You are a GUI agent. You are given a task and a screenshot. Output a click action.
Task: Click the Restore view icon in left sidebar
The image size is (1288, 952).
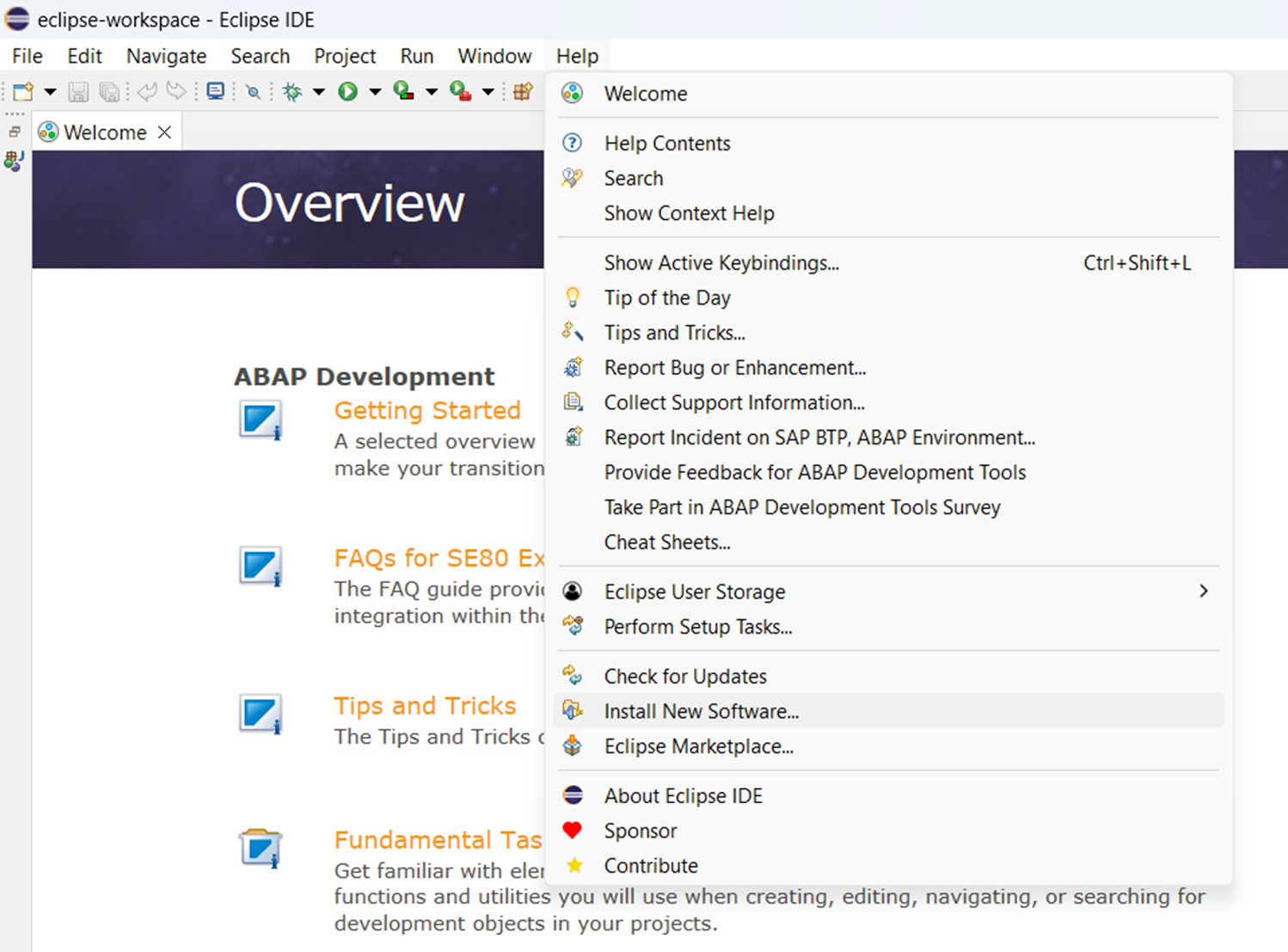[x=15, y=132]
